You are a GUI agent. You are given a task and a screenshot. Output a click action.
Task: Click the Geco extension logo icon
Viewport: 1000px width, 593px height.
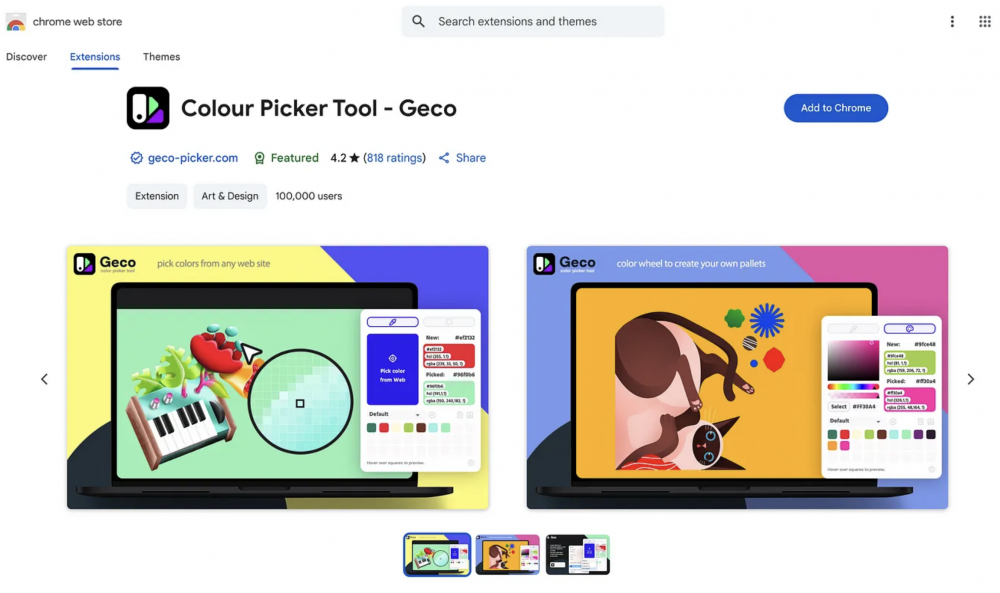coord(148,108)
